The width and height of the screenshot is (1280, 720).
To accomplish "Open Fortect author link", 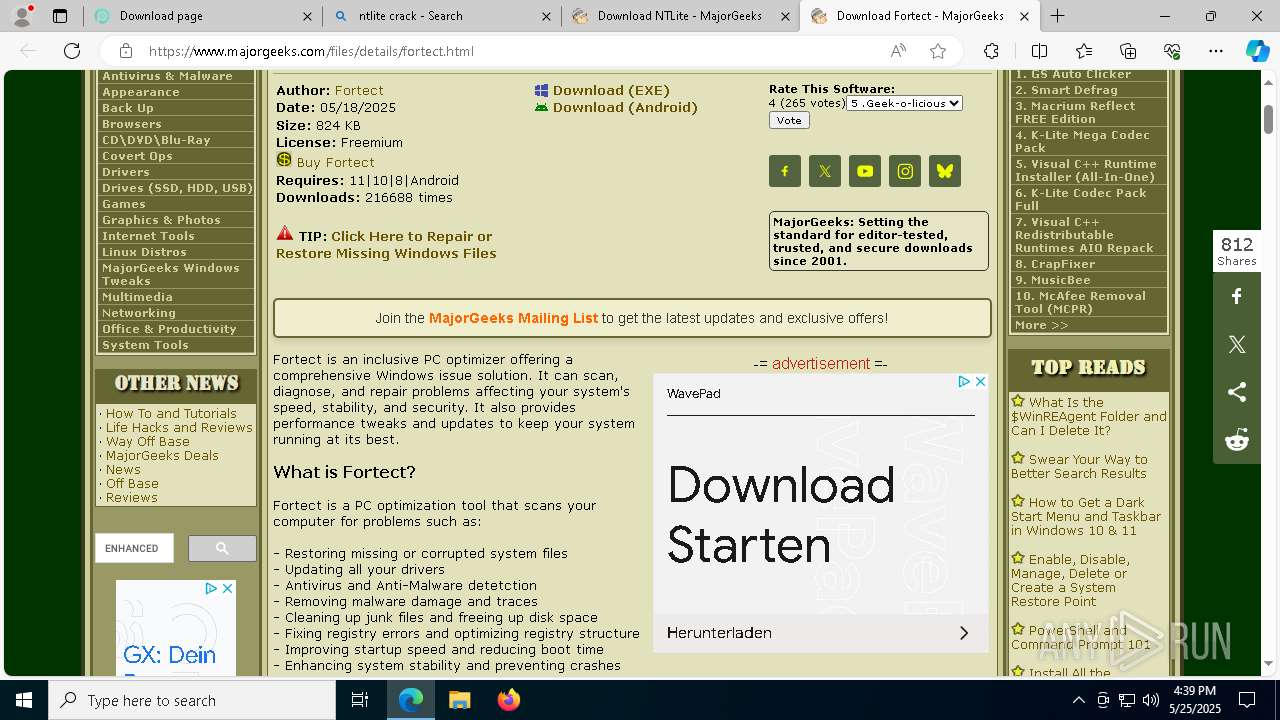I will tap(359, 90).
